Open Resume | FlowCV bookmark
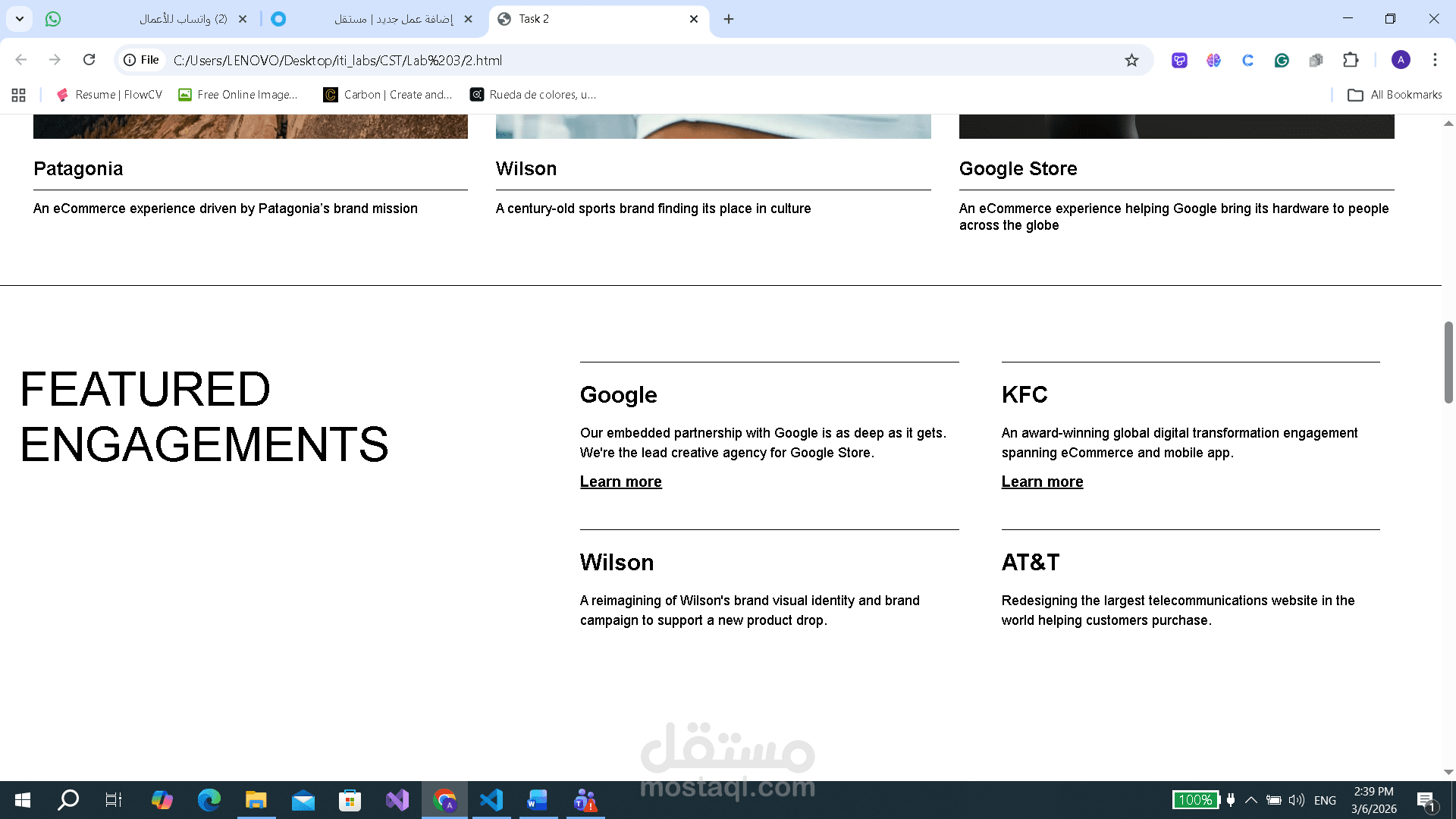1456x819 pixels. click(x=110, y=95)
